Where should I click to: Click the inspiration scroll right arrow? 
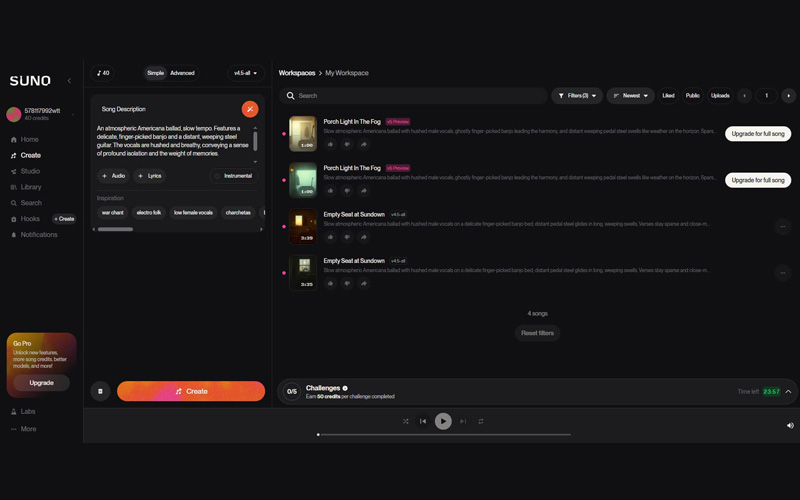261,229
